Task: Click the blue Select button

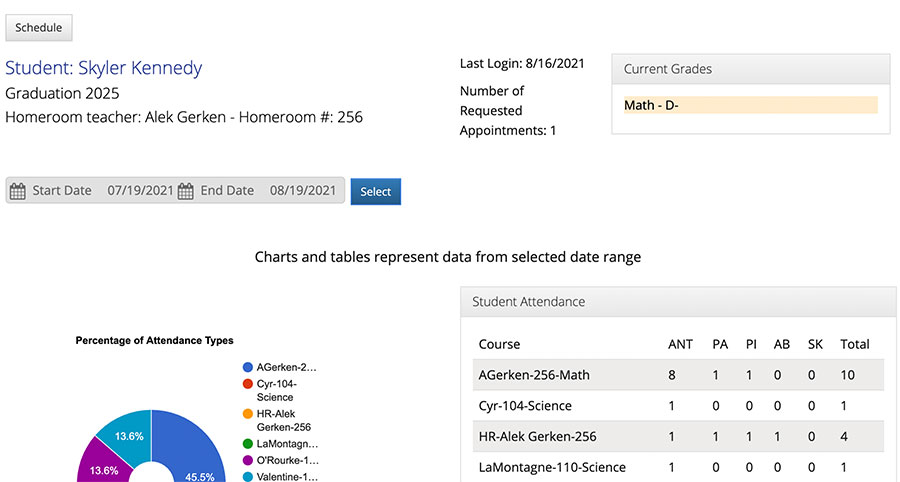Action: 376,192
